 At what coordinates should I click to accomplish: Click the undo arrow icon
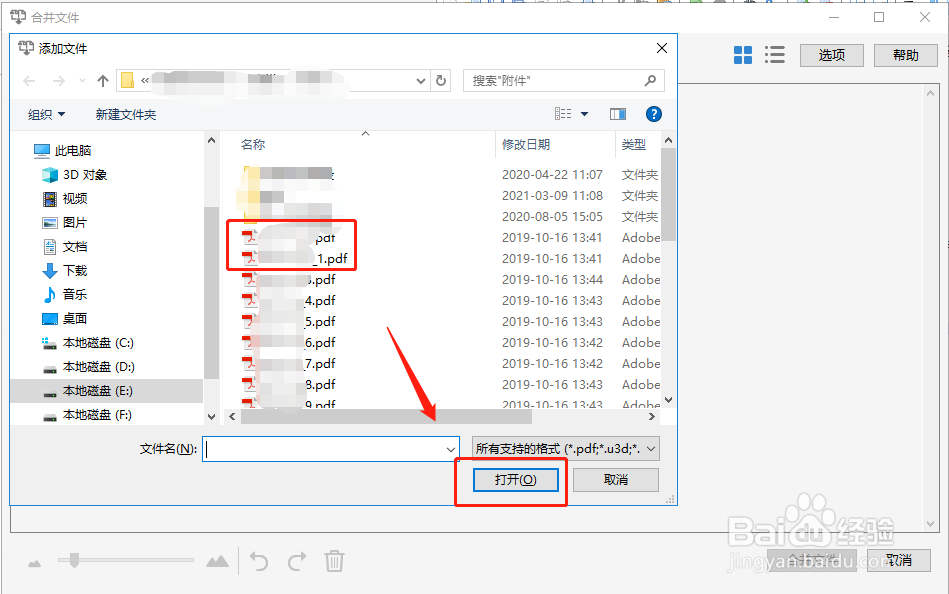click(258, 561)
